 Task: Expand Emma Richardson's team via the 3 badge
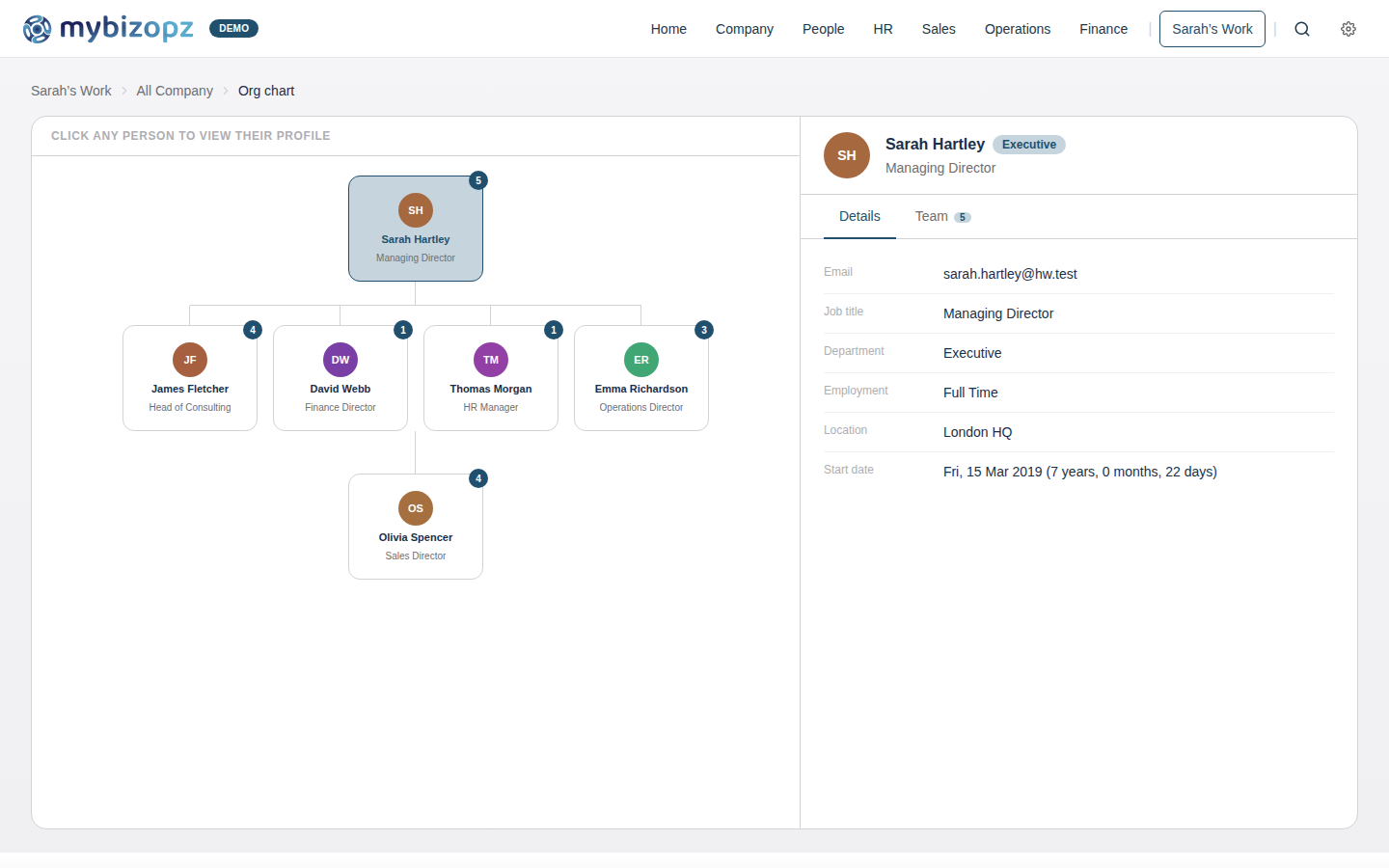point(703,330)
